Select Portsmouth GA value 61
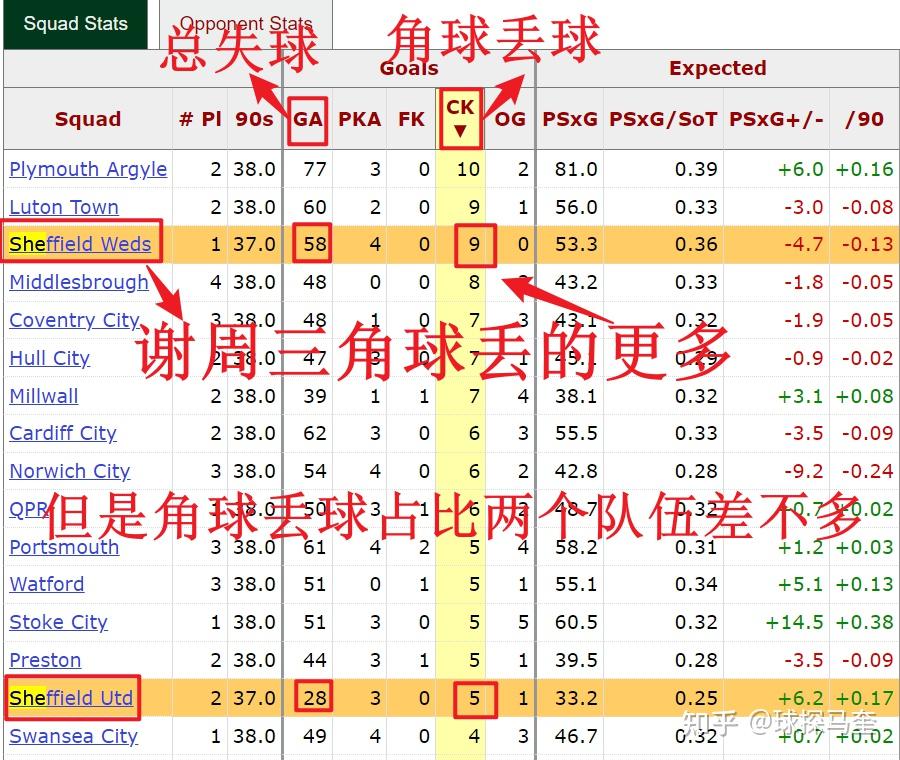Image resolution: width=900 pixels, height=760 pixels. (315, 546)
